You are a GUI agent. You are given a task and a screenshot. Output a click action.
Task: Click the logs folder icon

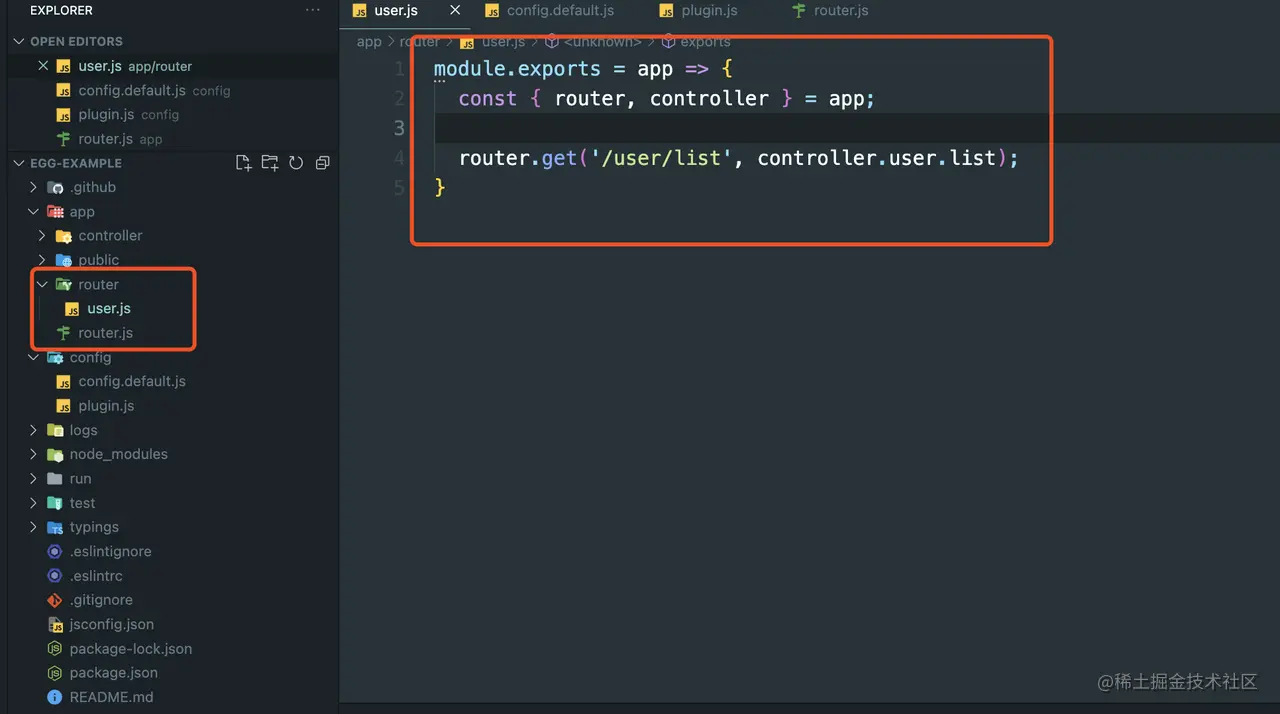pos(56,430)
